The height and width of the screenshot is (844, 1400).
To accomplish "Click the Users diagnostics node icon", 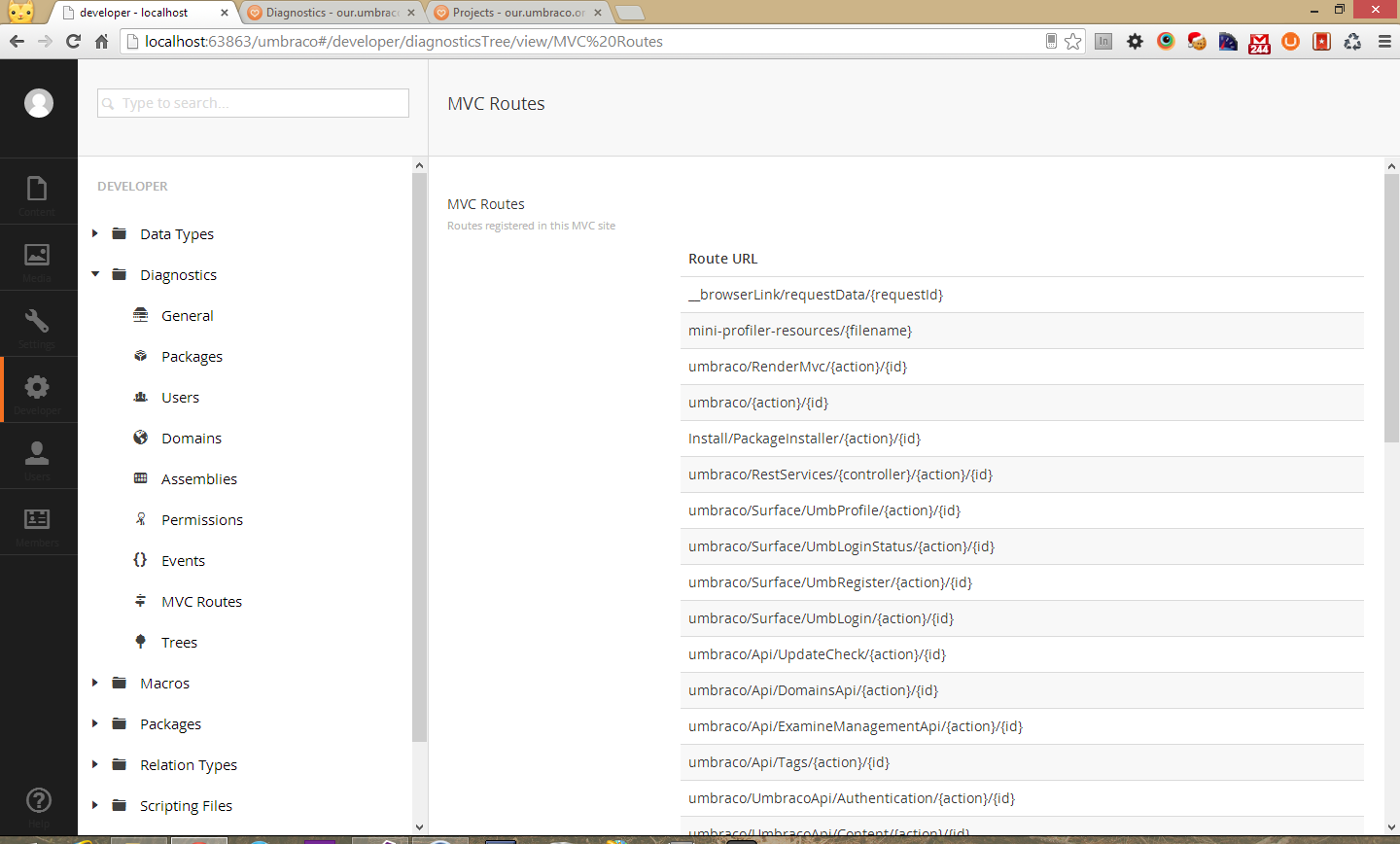I will click(x=141, y=397).
